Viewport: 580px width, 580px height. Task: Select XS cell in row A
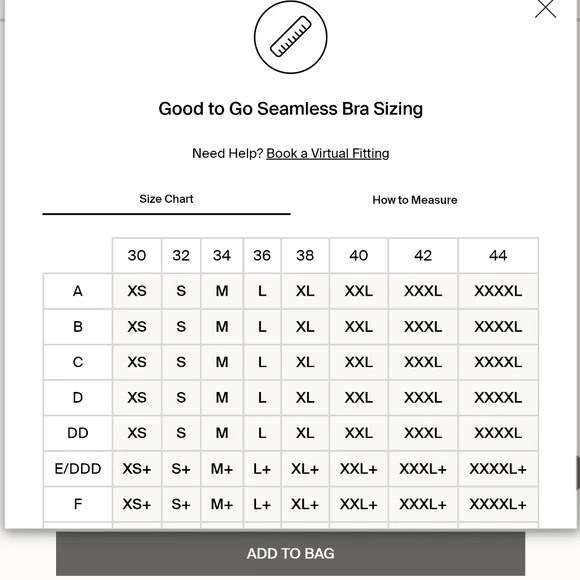click(x=137, y=291)
